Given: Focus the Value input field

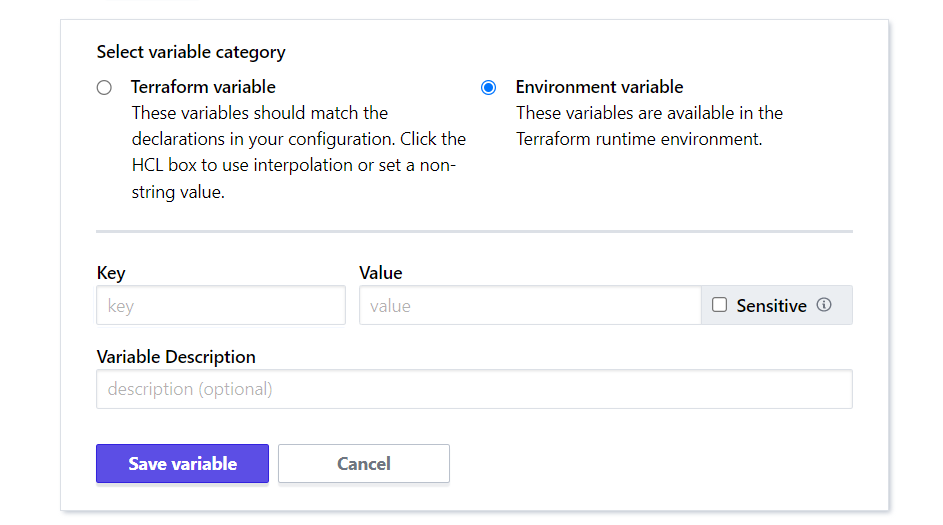Looking at the screenshot, I should point(530,306).
